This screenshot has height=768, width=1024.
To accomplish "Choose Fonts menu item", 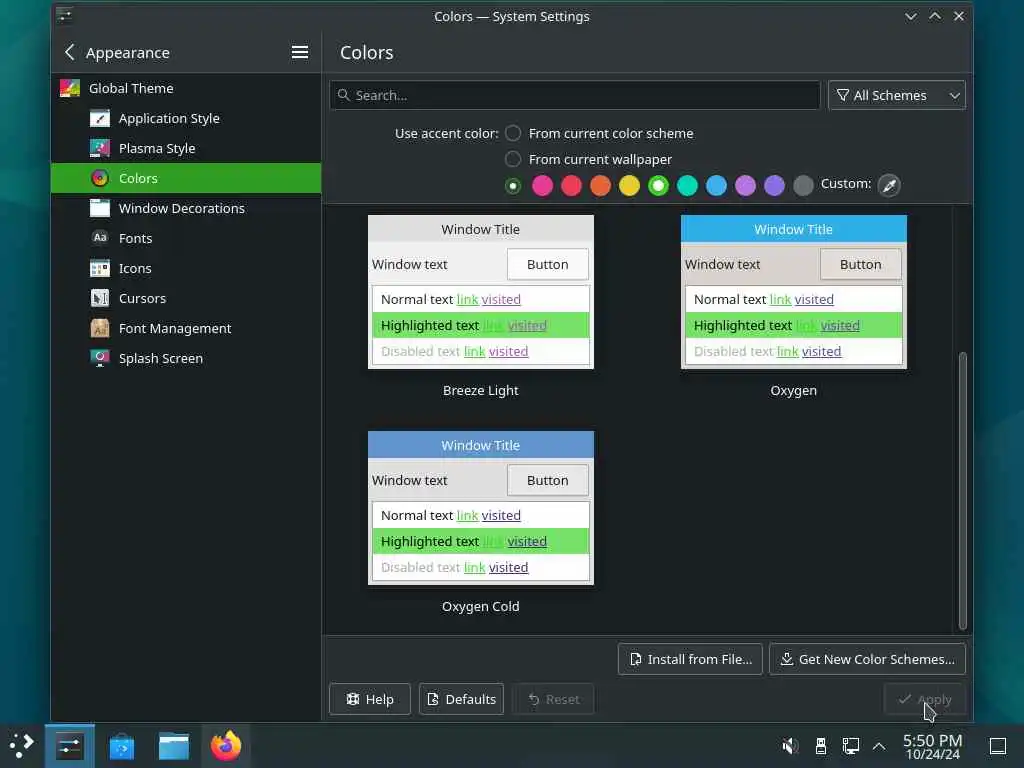I will [x=185, y=238].
